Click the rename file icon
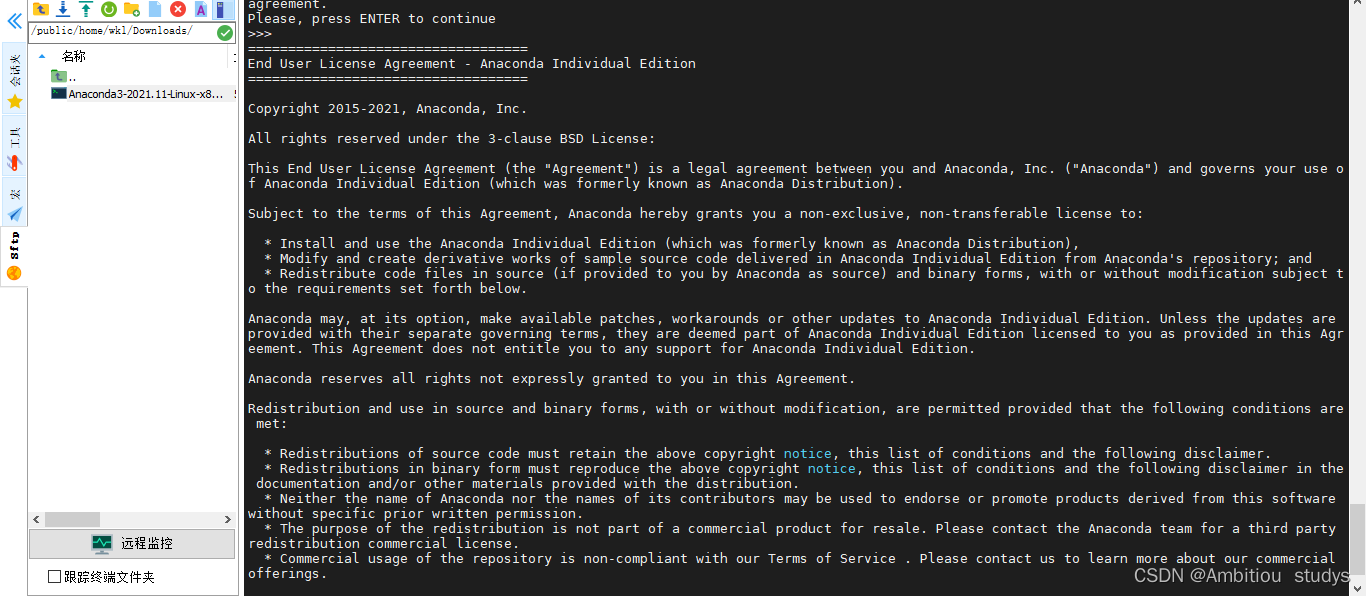Viewport: 1366px width, 596px height. [x=201, y=9]
